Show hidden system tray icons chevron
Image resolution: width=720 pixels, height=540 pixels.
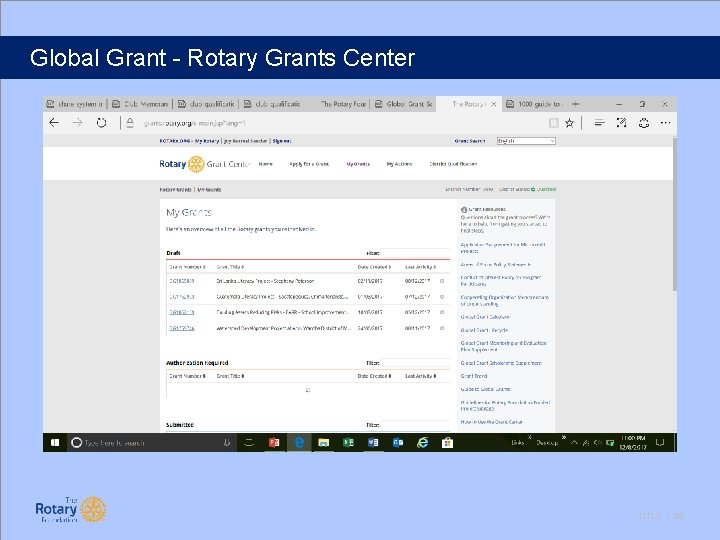click(574, 443)
